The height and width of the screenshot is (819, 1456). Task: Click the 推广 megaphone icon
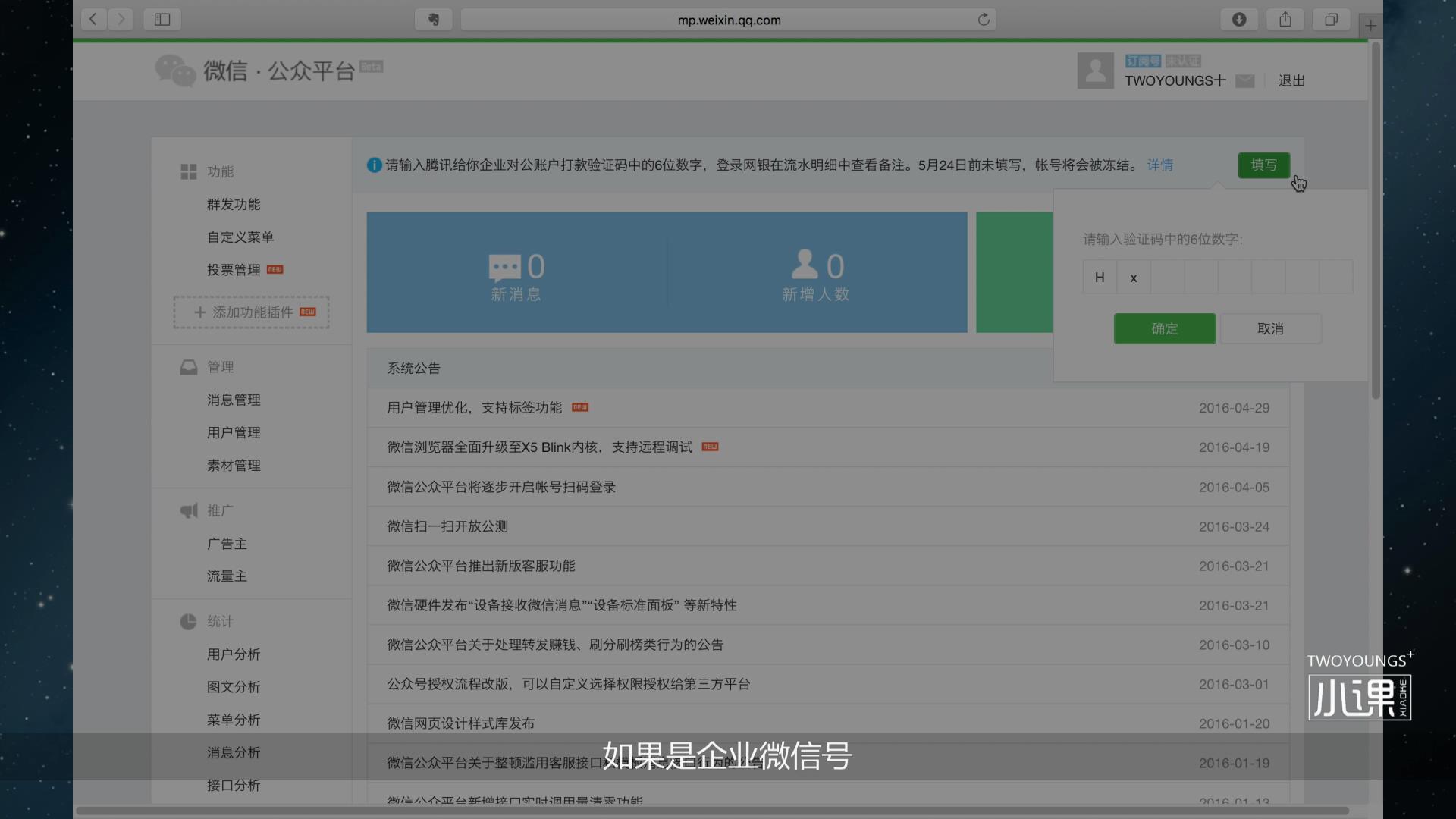(188, 510)
